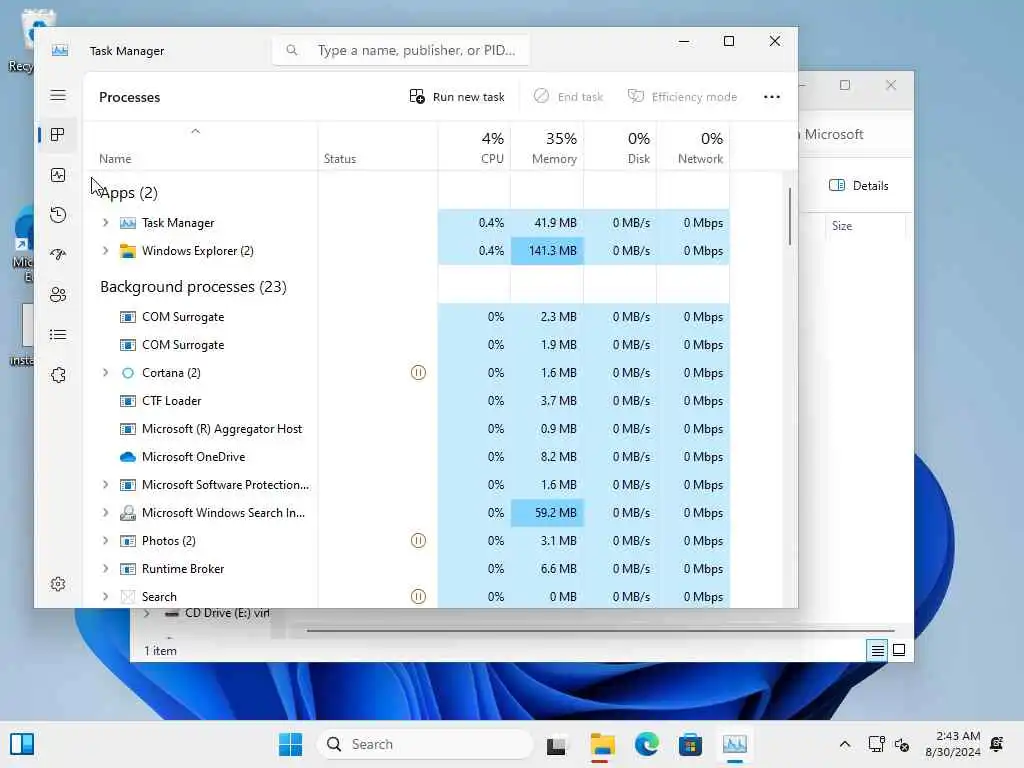Screen dimensions: 1024x768
Task: Open the notification bell in system tray
Action: [x=997, y=744]
